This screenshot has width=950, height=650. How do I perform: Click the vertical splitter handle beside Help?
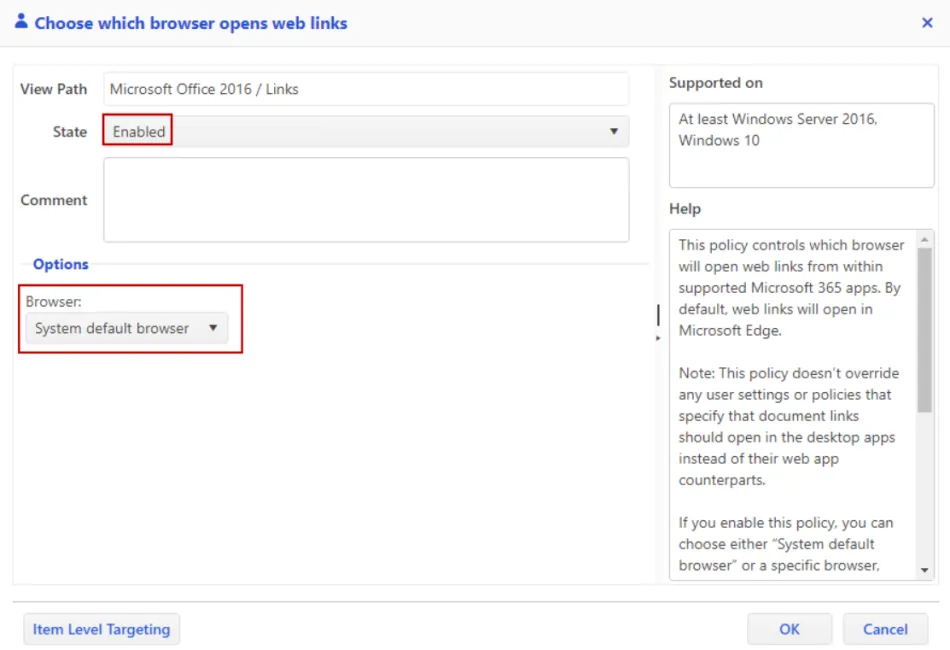(658, 315)
